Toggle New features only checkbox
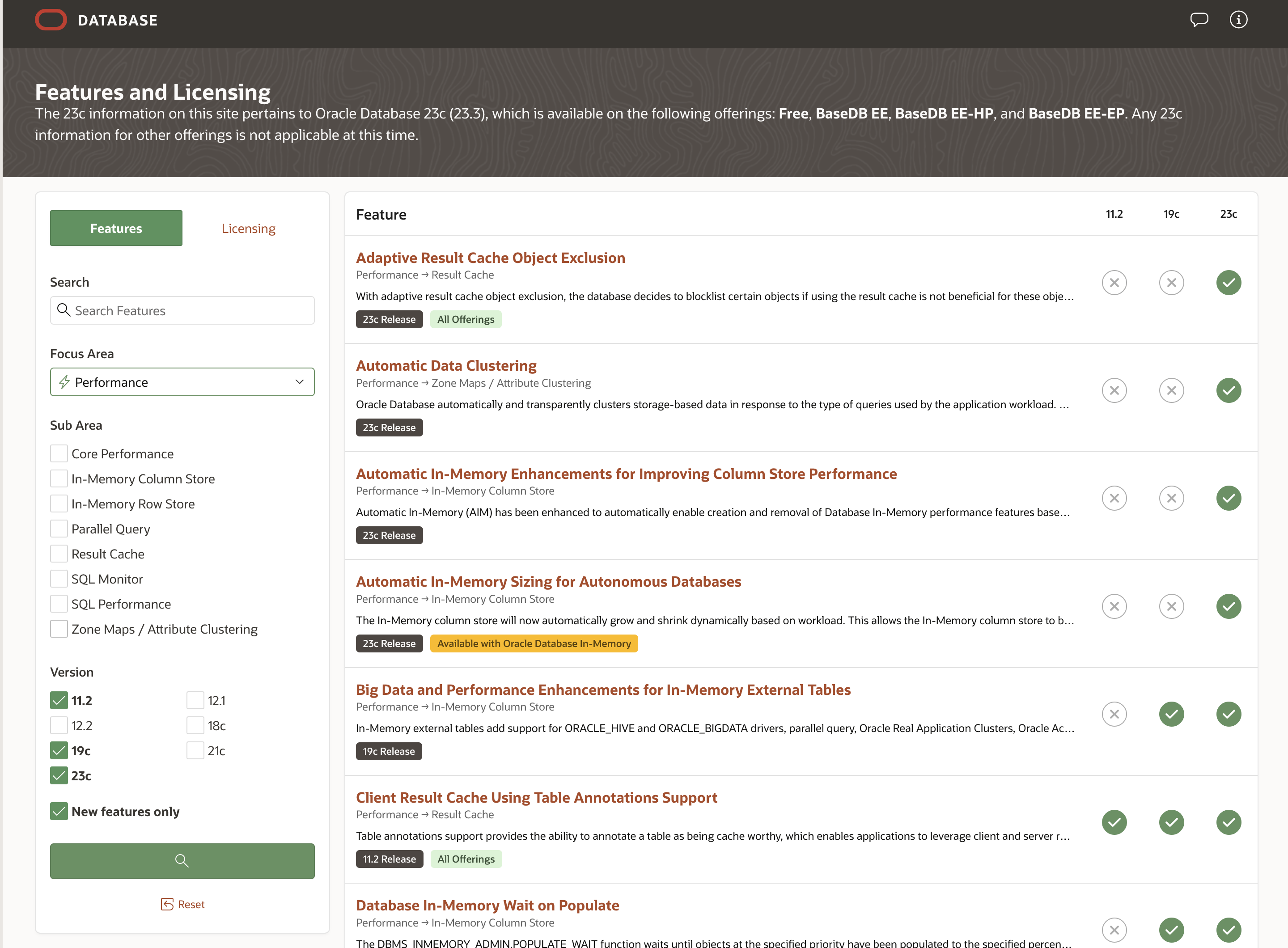The width and height of the screenshot is (1288, 948). (59, 811)
